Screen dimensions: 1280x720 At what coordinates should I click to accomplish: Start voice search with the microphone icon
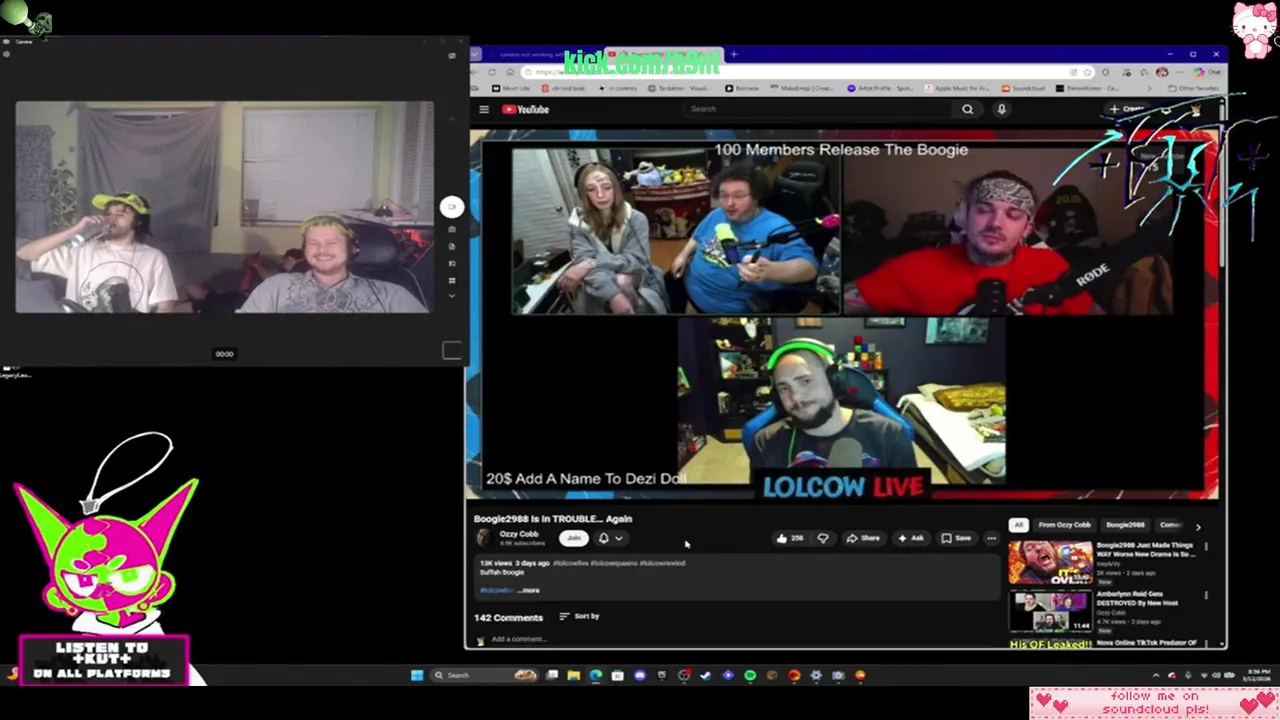tap(1001, 109)
